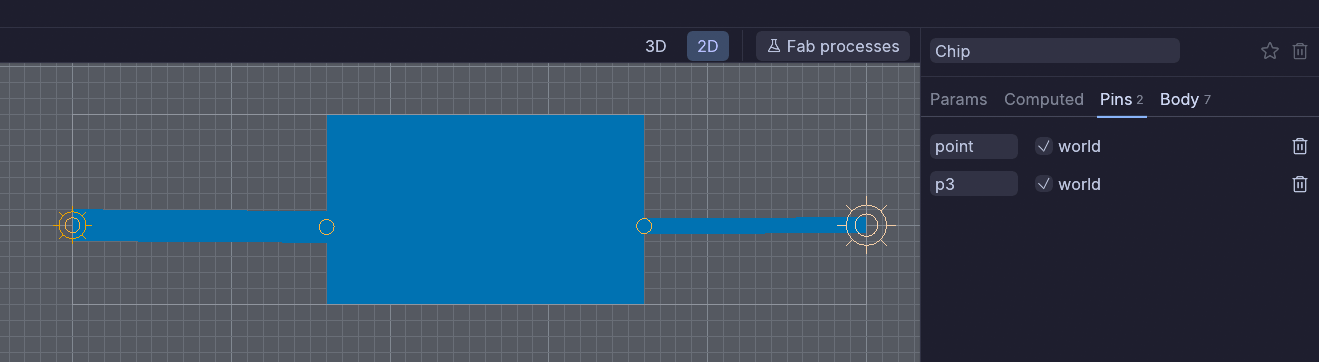The width and height of the screenshot is (1319, 362).
Task: Switch to 3D view
Action: 655,46
